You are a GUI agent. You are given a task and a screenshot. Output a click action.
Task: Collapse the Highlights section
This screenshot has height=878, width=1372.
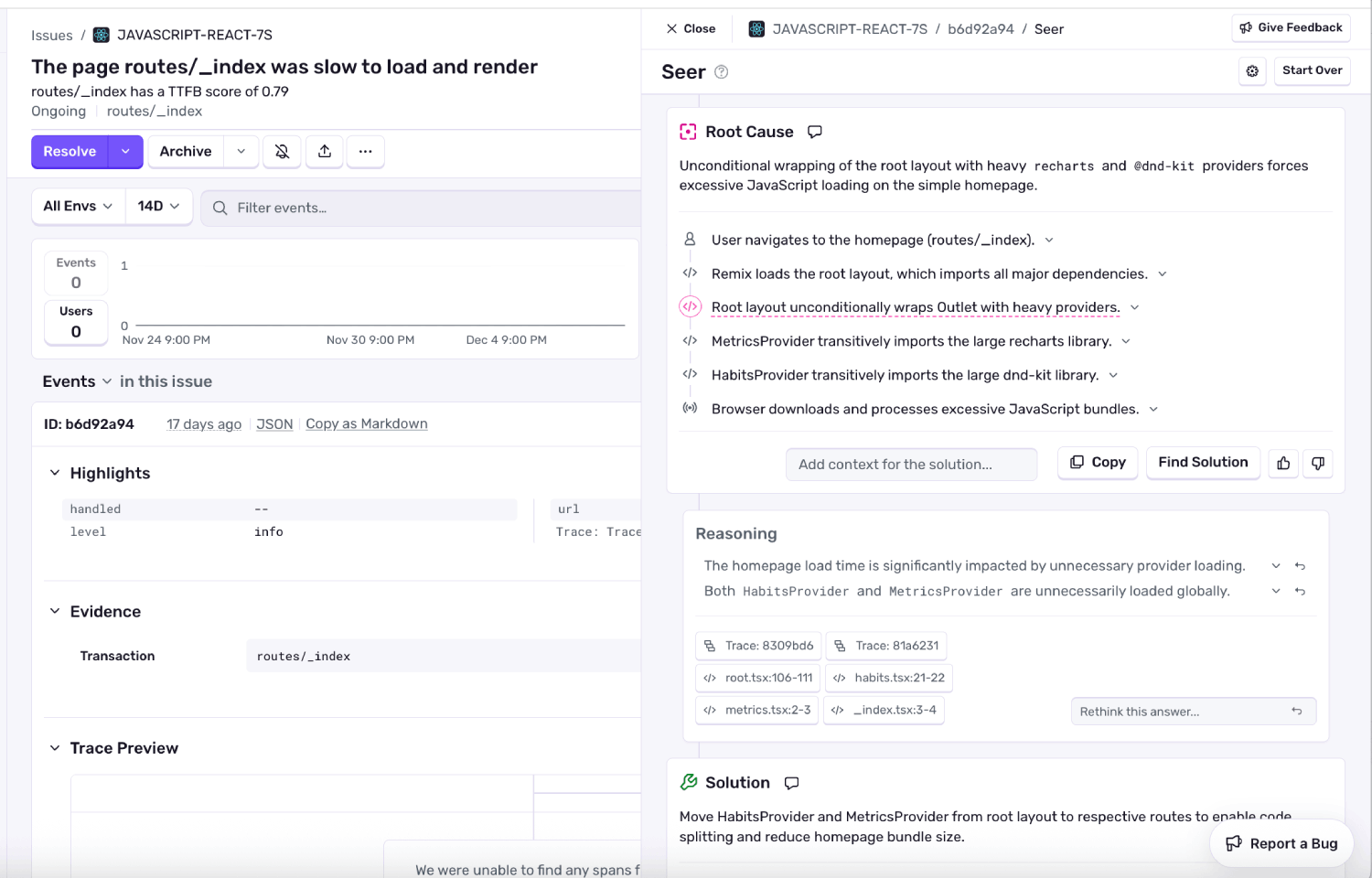pos(54,473)
